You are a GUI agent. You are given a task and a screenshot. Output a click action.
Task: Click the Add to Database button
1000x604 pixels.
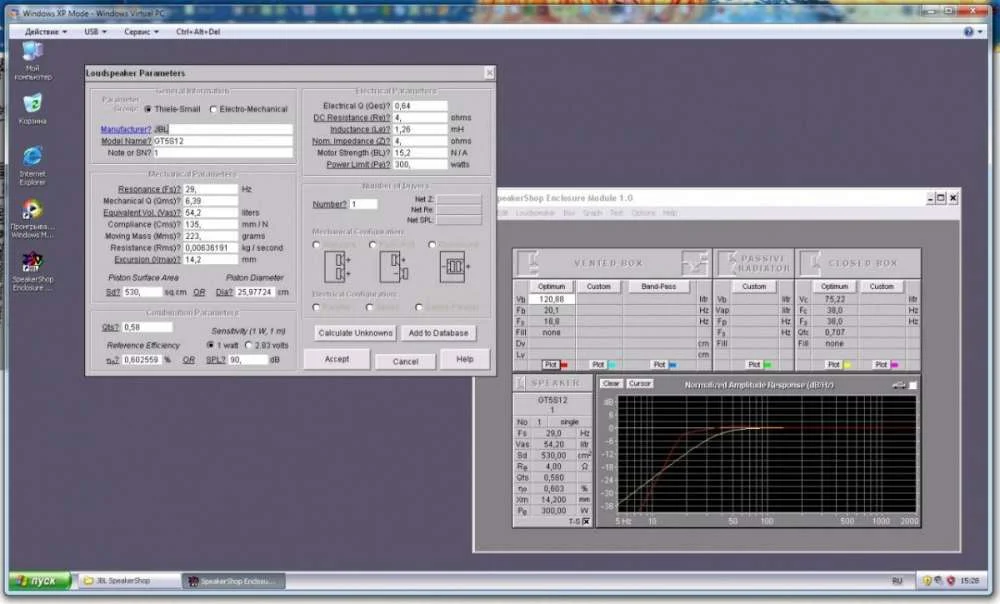437,332
